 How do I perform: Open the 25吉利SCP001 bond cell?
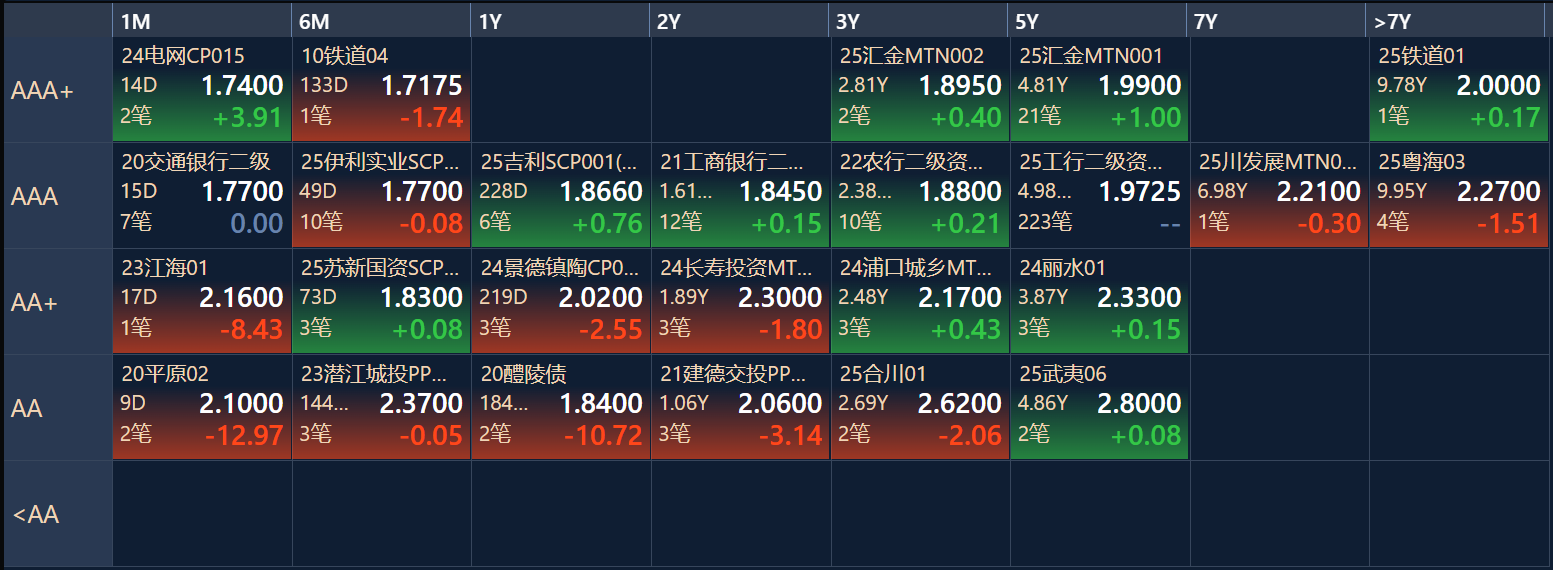coord(561,196)
